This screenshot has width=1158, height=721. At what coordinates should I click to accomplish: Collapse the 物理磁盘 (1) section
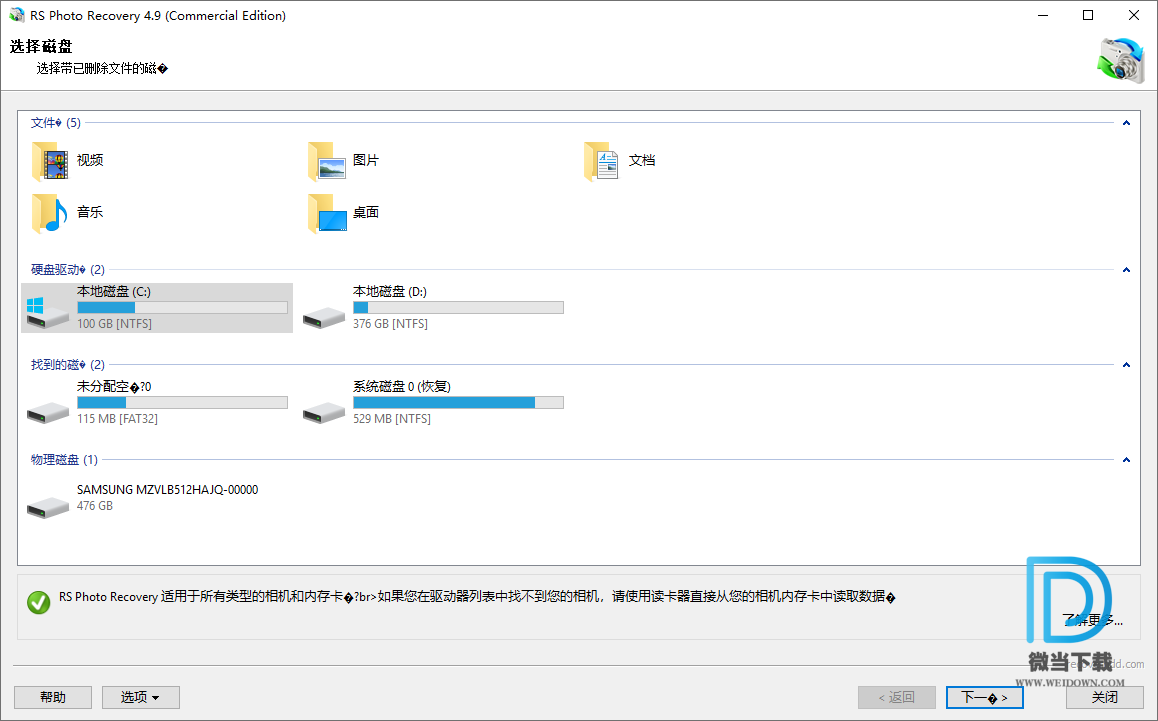[1126, 459]
